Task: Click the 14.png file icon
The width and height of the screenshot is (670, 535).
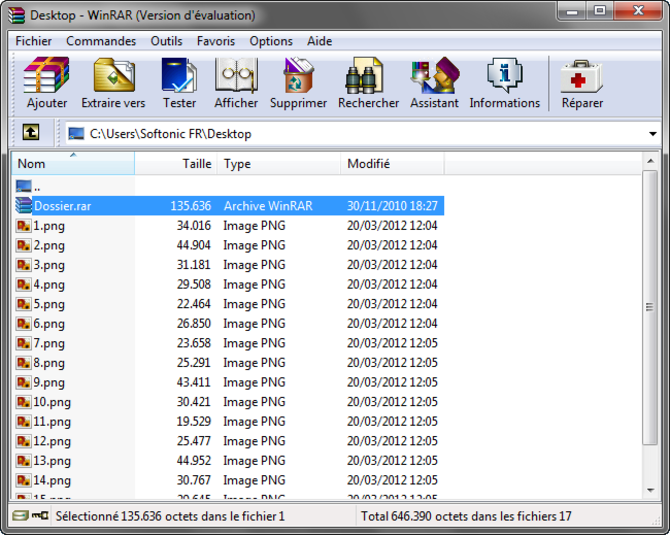Action: click(x=24, y=480)
